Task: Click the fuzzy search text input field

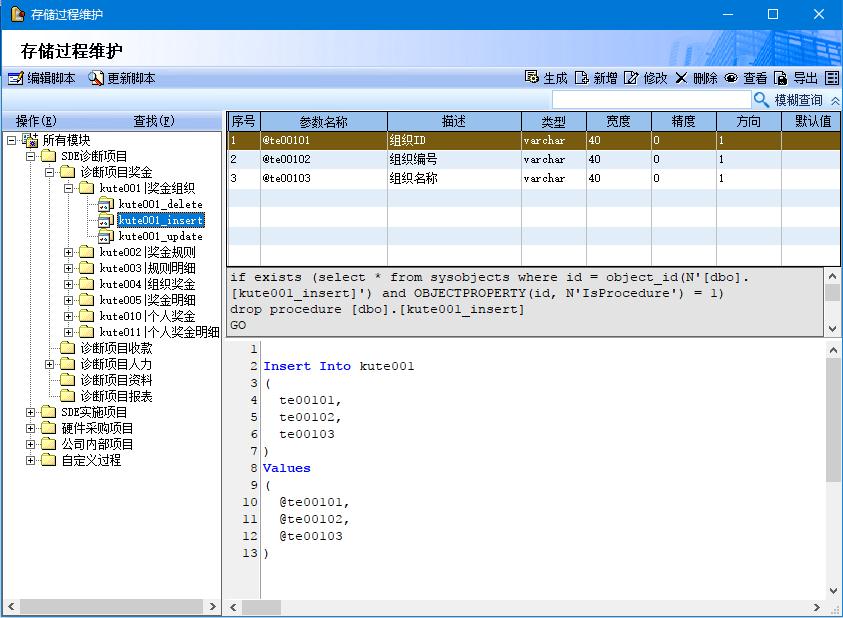Action: click(650, 100)
